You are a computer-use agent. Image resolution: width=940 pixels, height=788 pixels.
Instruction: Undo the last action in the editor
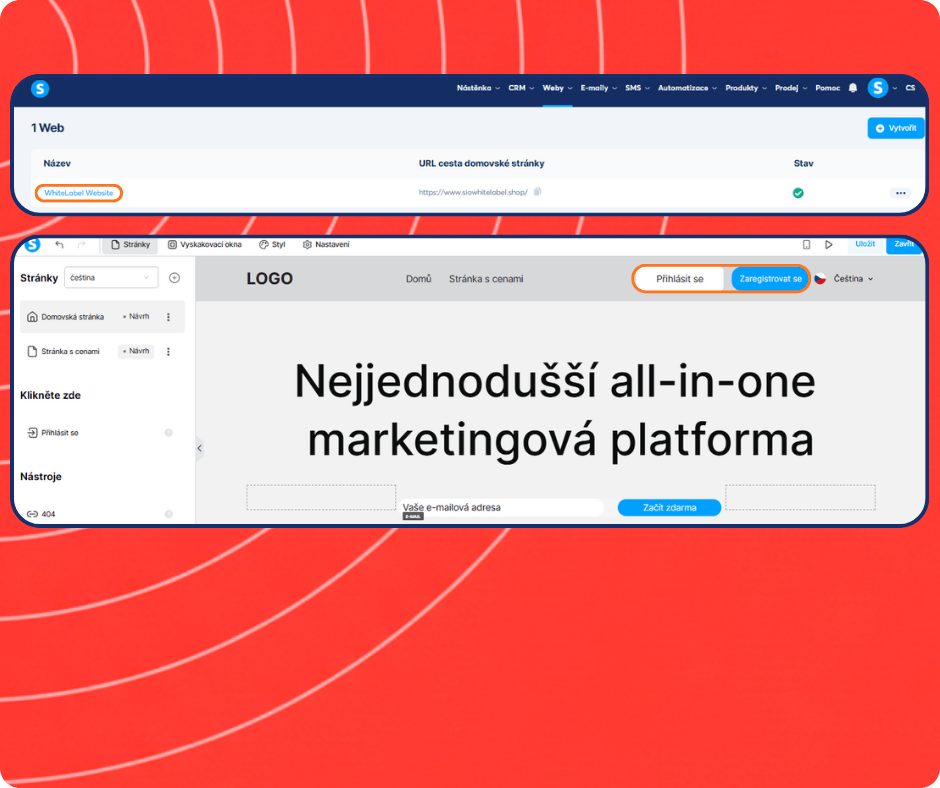coord(59,244)
